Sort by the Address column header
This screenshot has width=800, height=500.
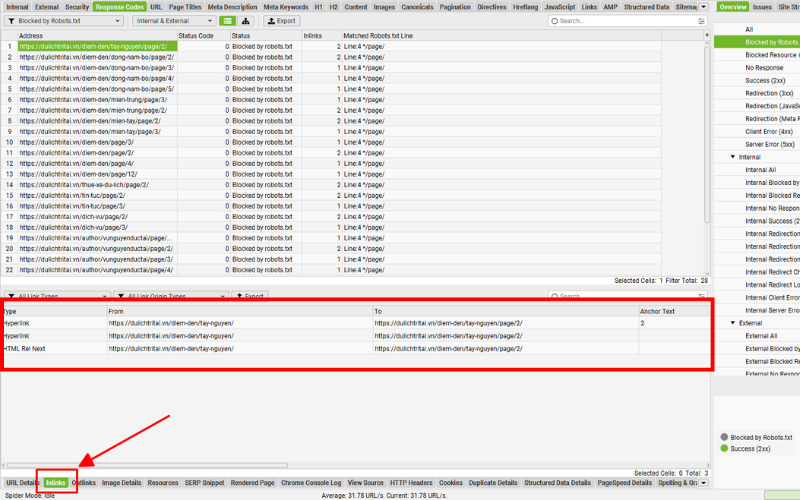click(97, 36)
